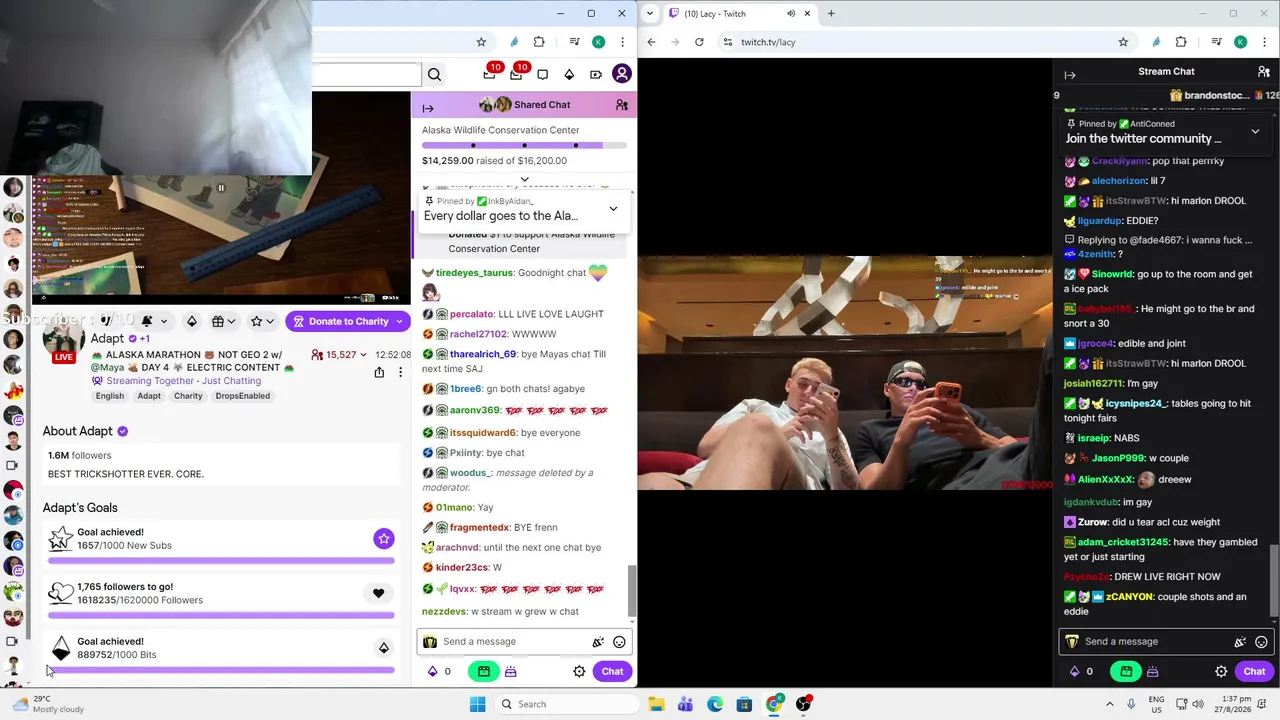Open the Streaming Together link
The image size is (1280, 720).
(x=150, y=381)
